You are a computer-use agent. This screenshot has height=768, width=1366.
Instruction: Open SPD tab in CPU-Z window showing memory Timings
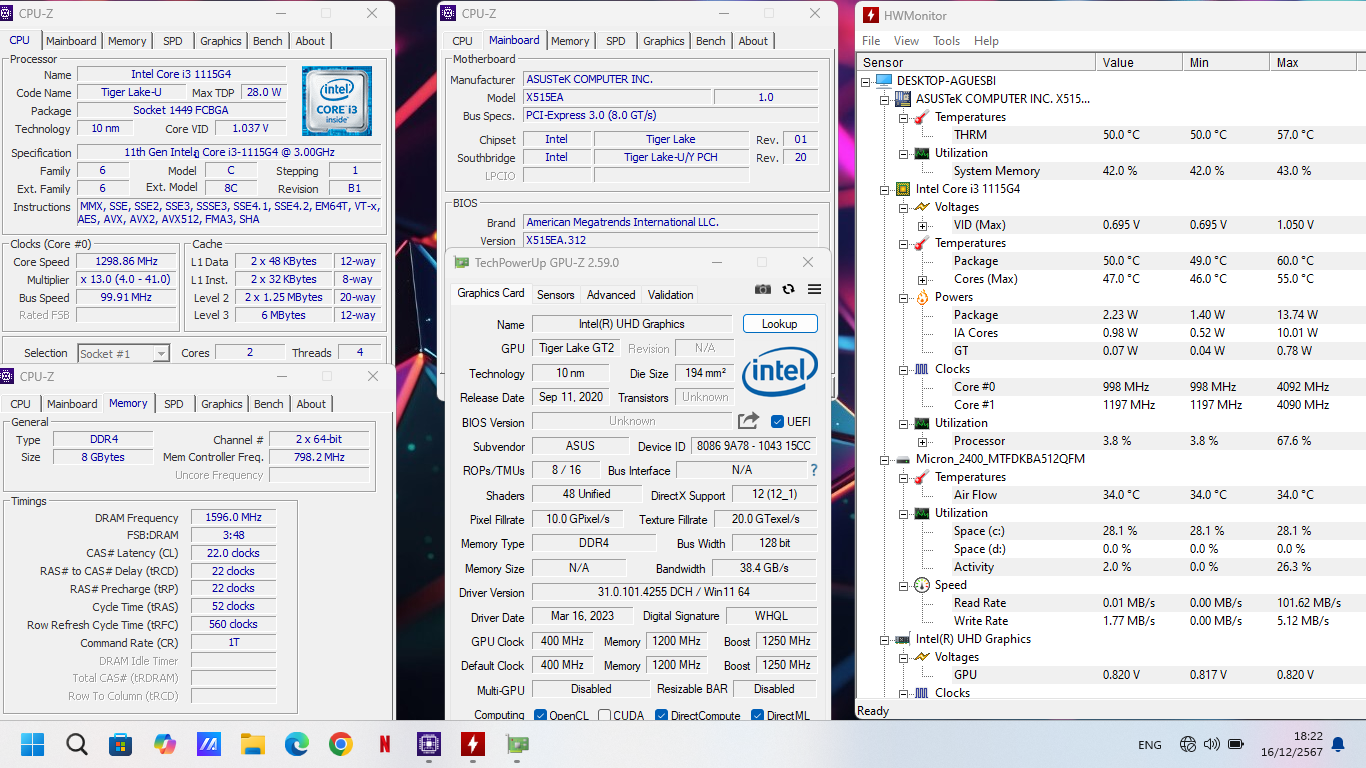click(x=174, y=404)
